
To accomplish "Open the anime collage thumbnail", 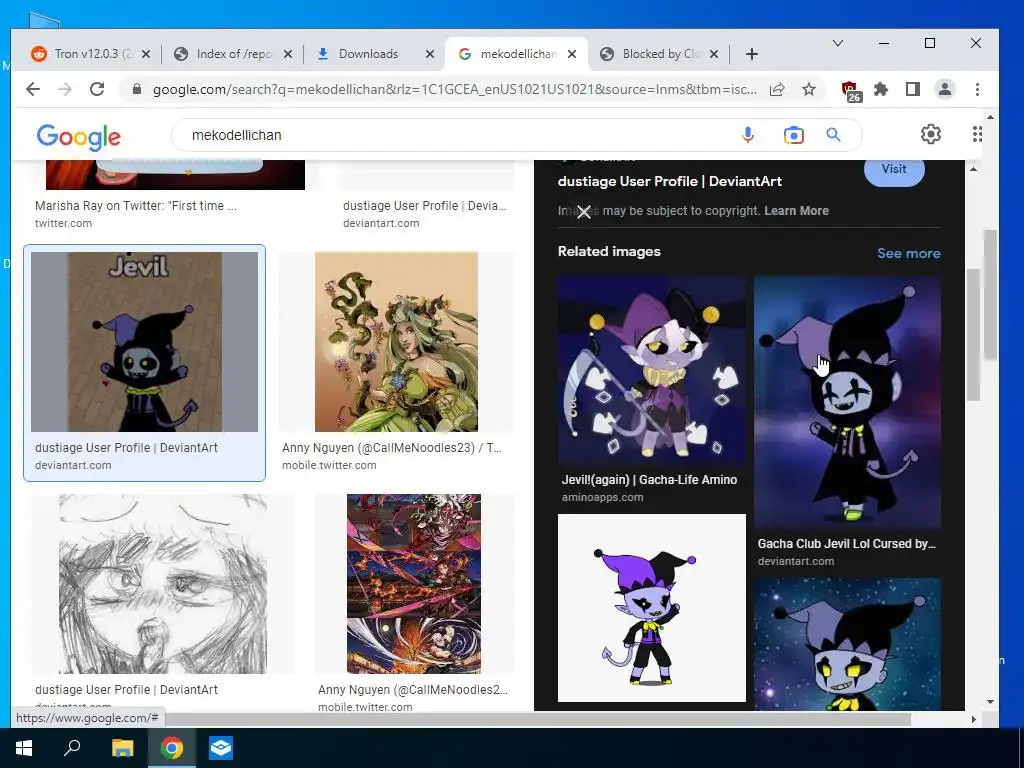I will pos(414,584).
